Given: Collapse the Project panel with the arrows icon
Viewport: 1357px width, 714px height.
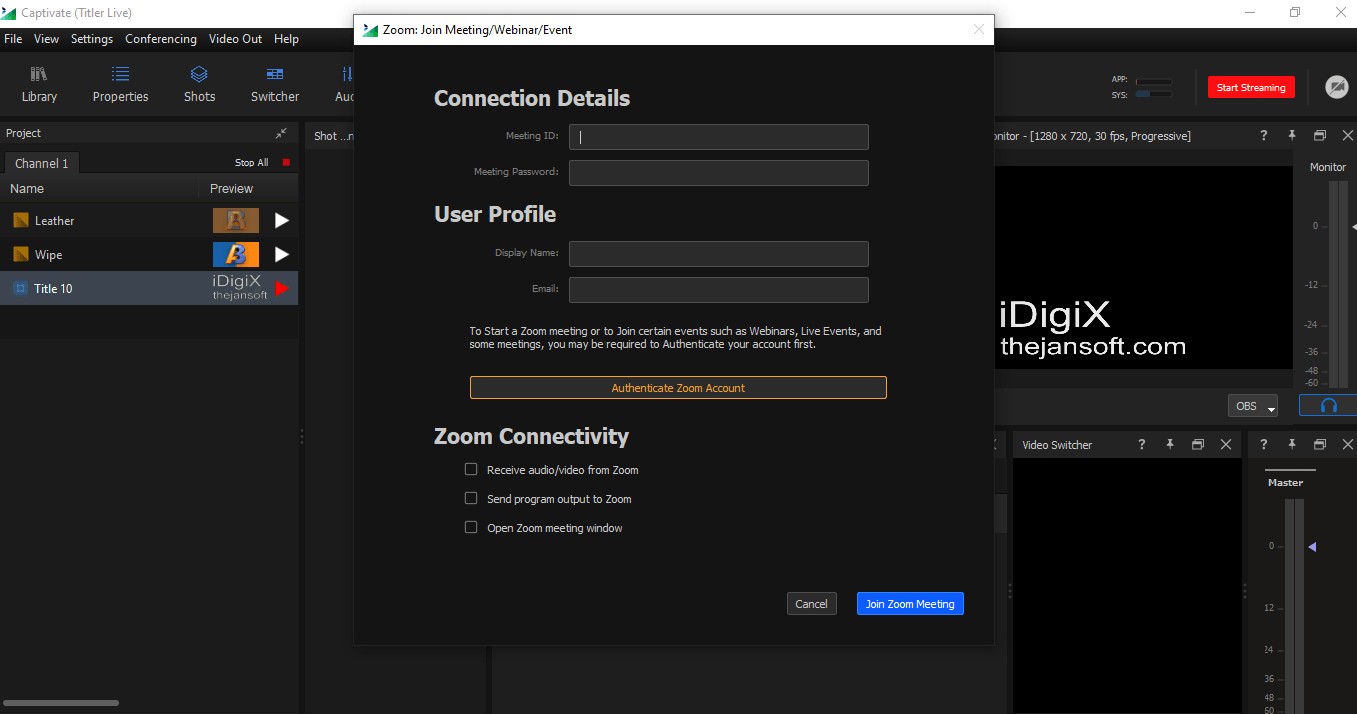Looking at the screenshot, I should click(281, 133).
